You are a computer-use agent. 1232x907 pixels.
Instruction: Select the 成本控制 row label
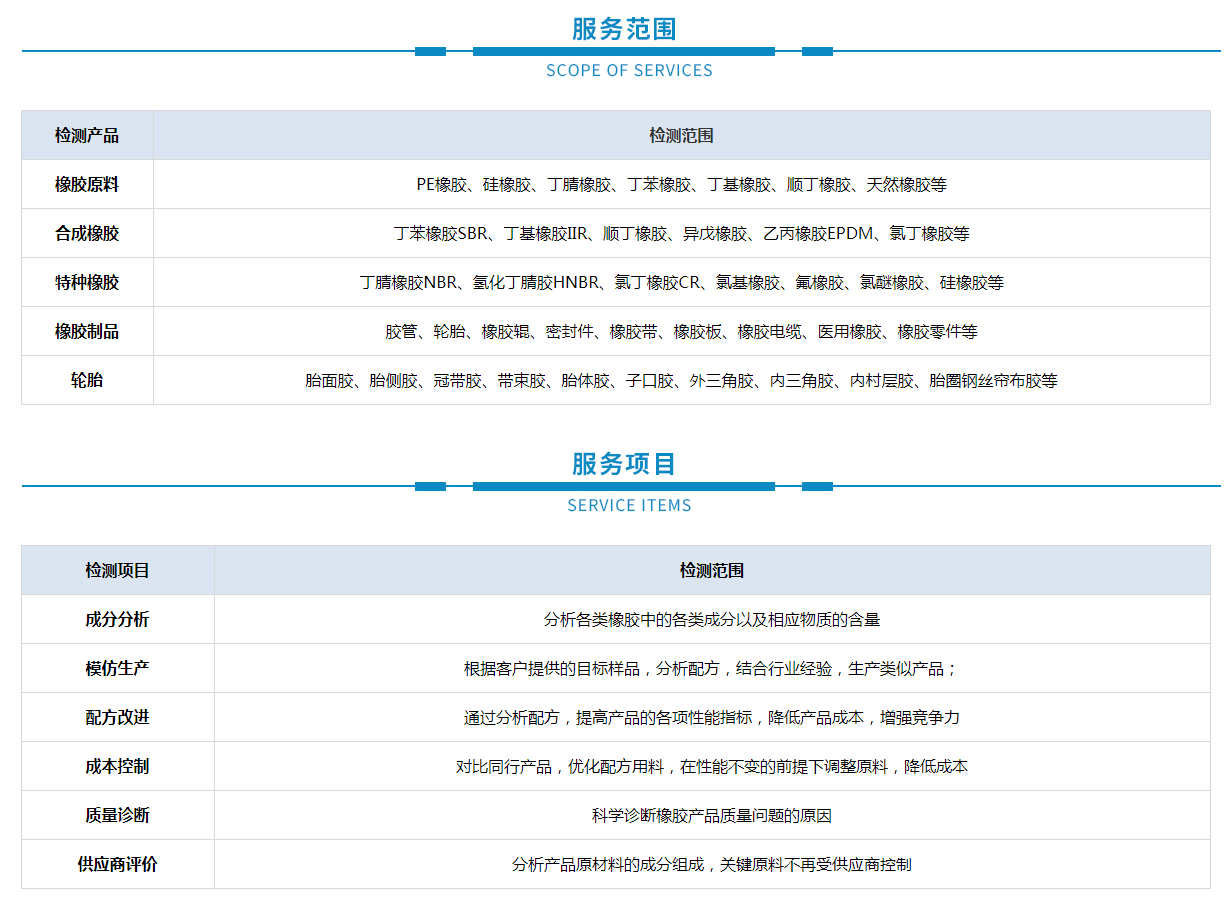point(117,766)
